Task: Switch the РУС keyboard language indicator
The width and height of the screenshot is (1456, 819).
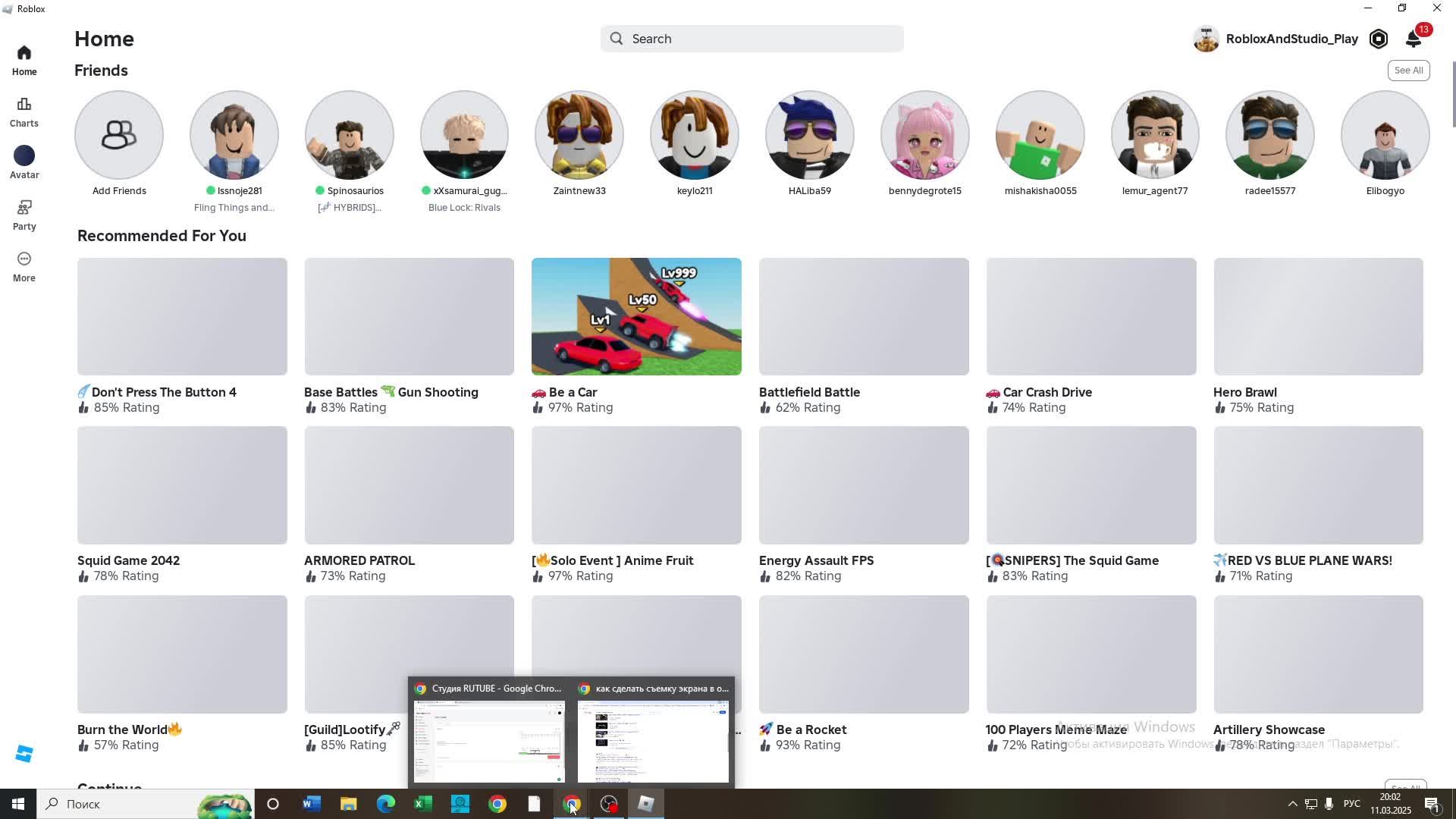Action: tap(1351, 804)
